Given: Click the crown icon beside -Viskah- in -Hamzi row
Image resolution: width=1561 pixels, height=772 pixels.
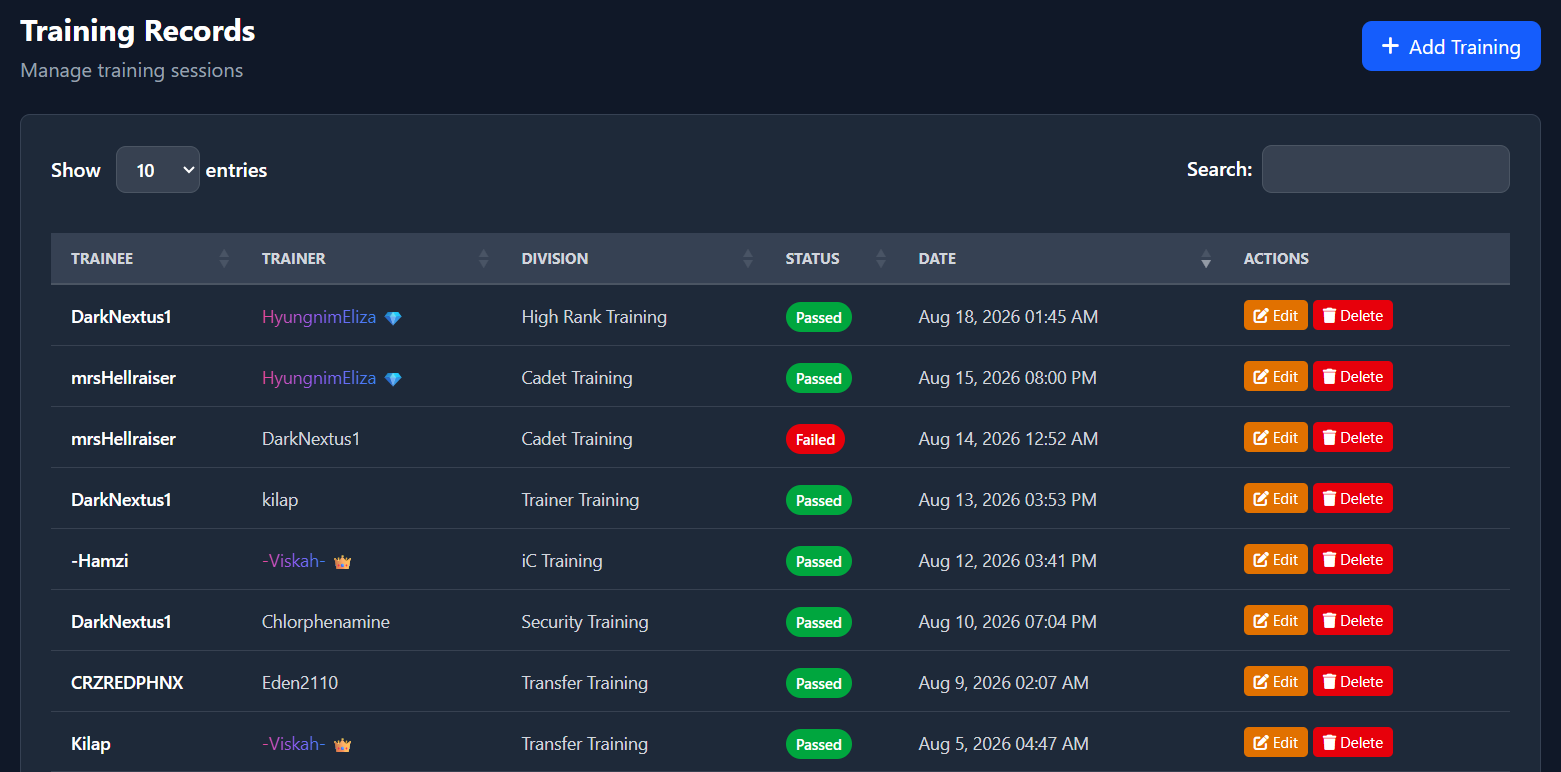Looking at the screenshot, I should 342,562.
